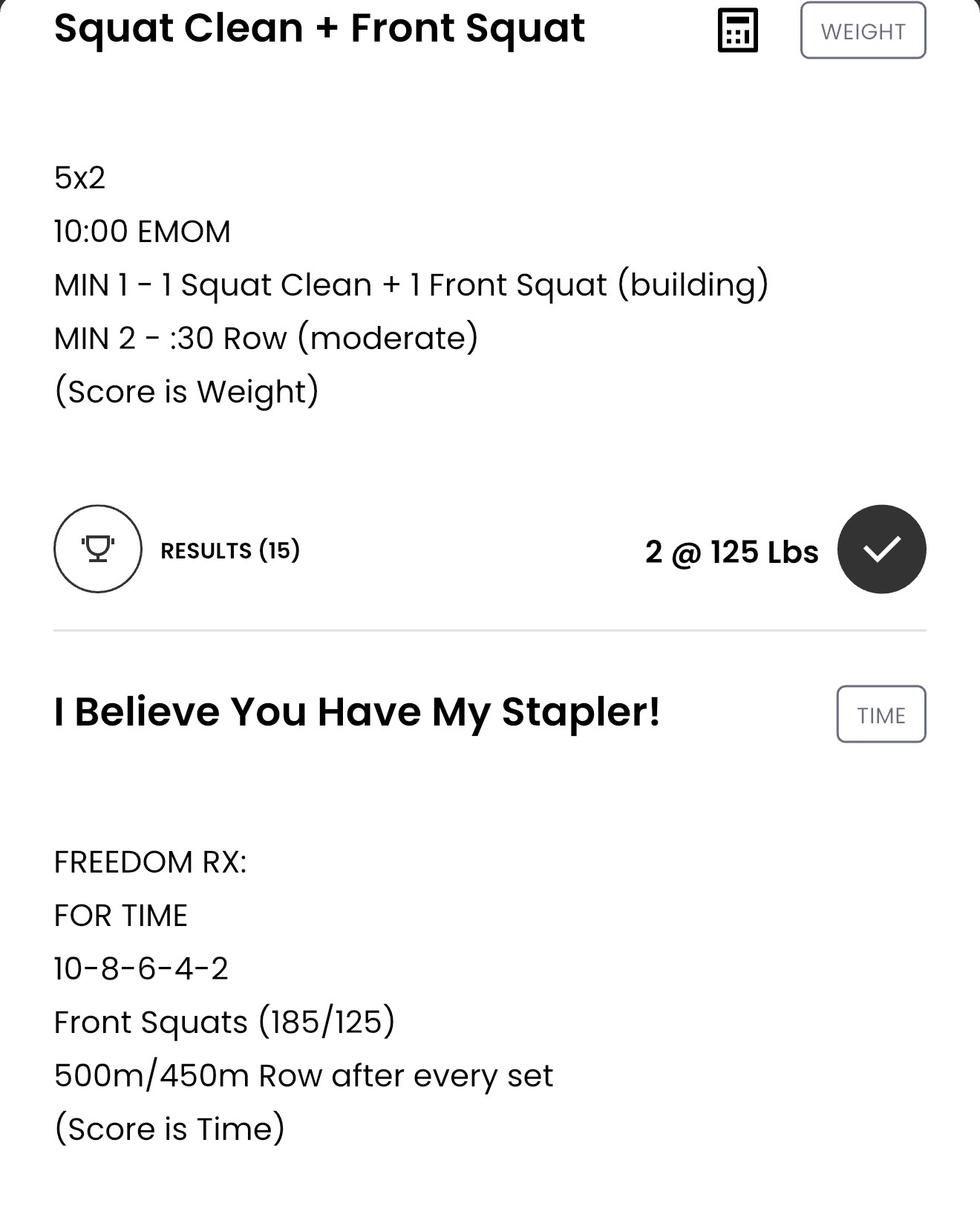Select the 10-8-6-4-2 rep scheme
The height and width of the screenshot is (1229, 980).
pos(141,969)
